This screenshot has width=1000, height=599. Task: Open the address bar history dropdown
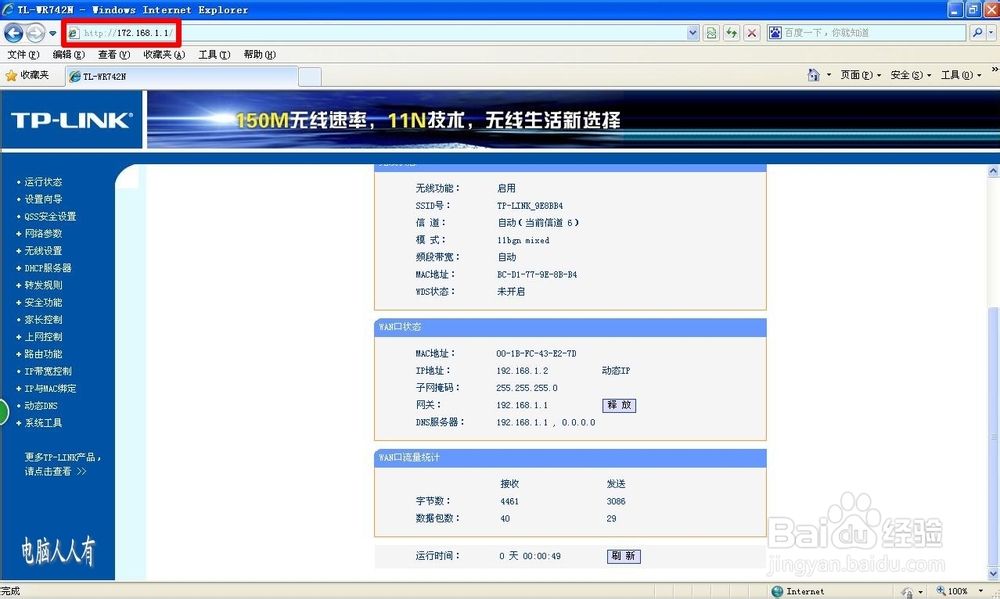(694, 31)
